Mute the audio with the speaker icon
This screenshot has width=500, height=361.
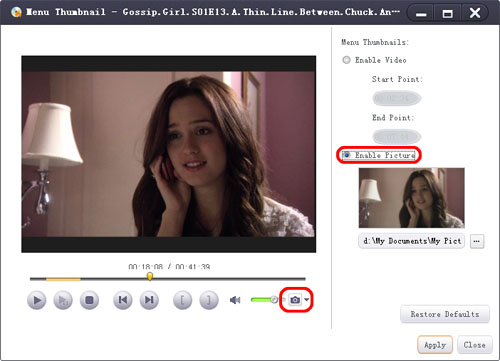[x=235, y=300]
